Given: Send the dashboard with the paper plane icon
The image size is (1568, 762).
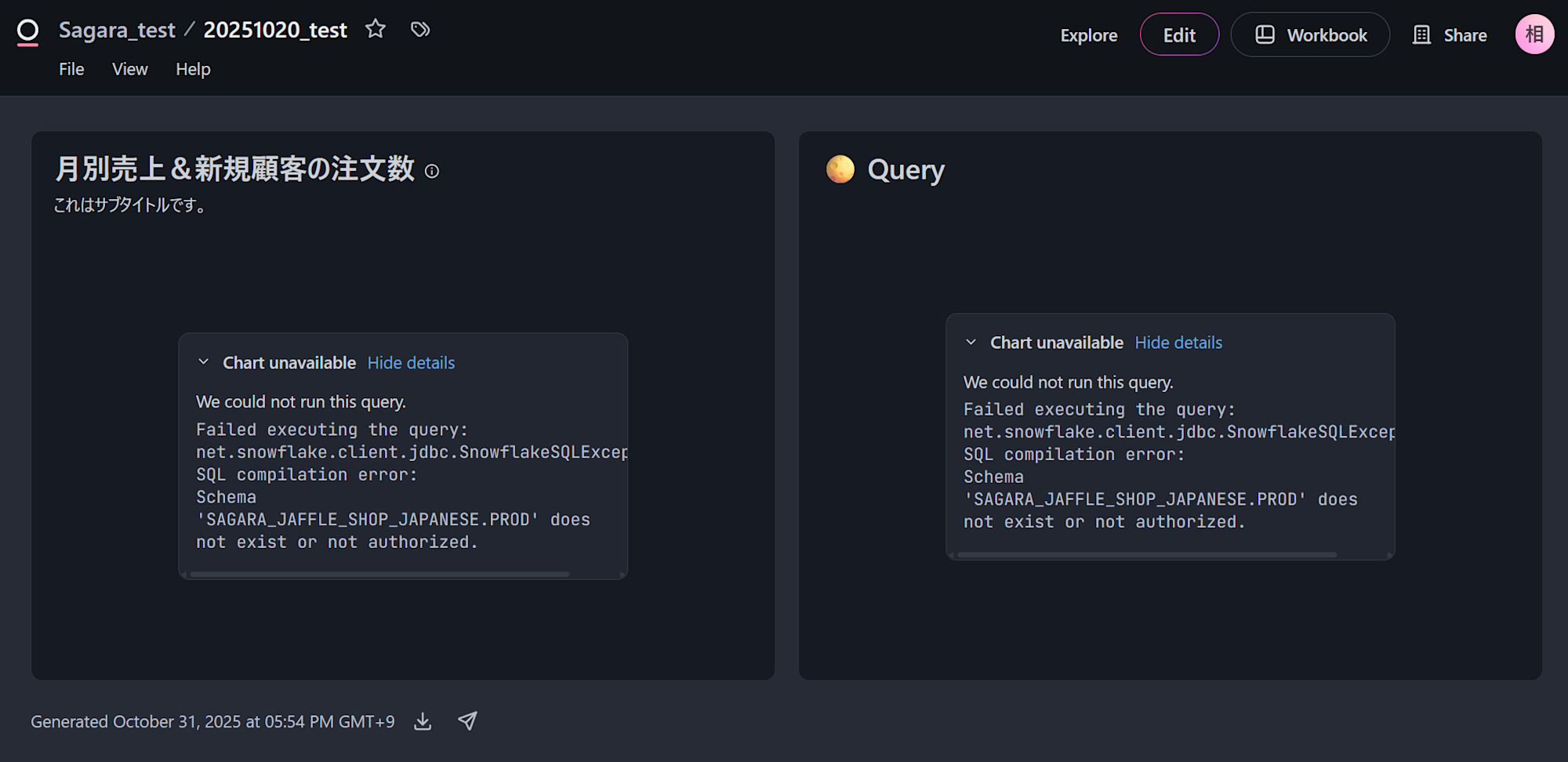Looking at the screenshot, I should tap(467, 721).
